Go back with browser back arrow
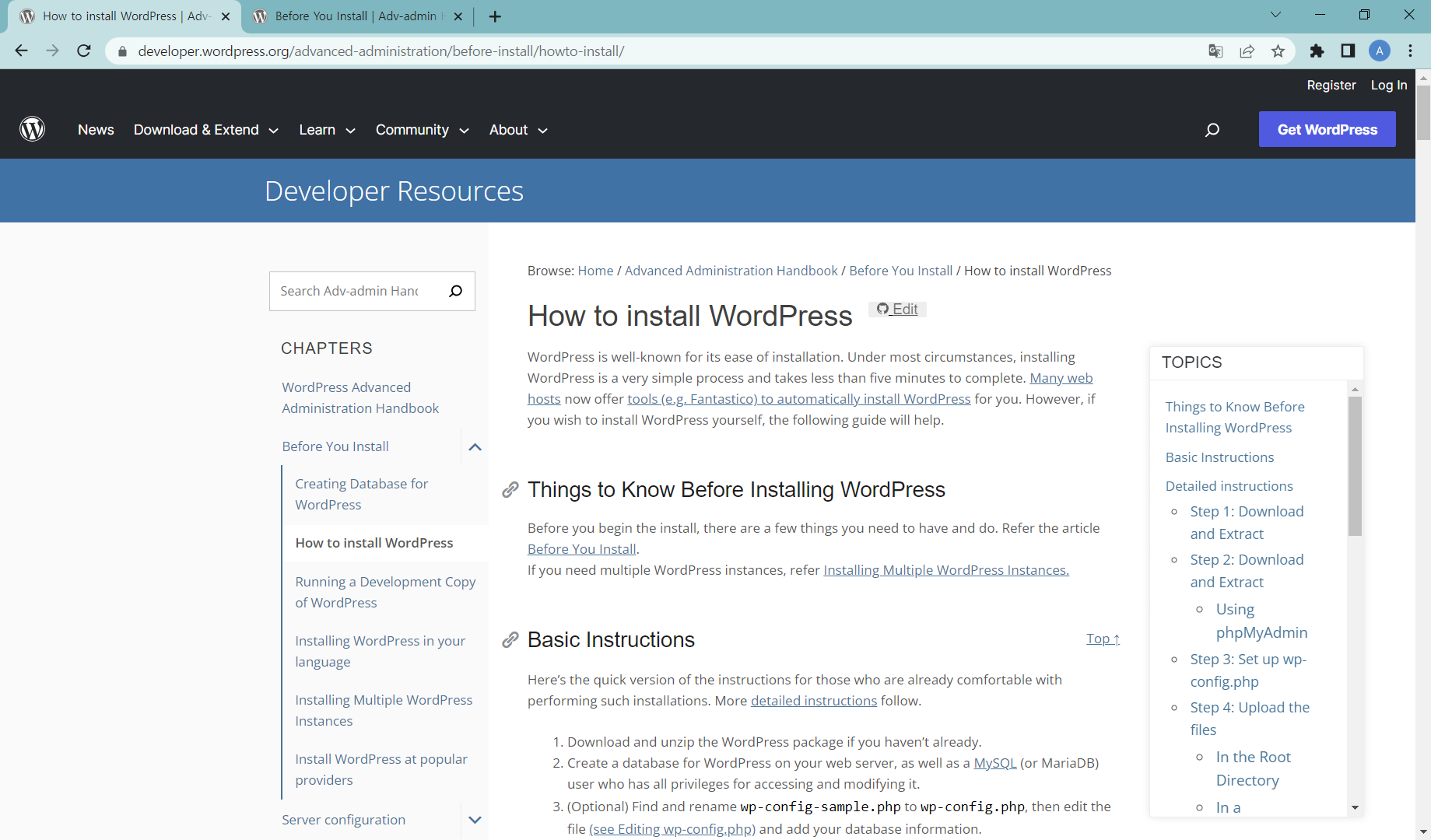 coord(21,51)
